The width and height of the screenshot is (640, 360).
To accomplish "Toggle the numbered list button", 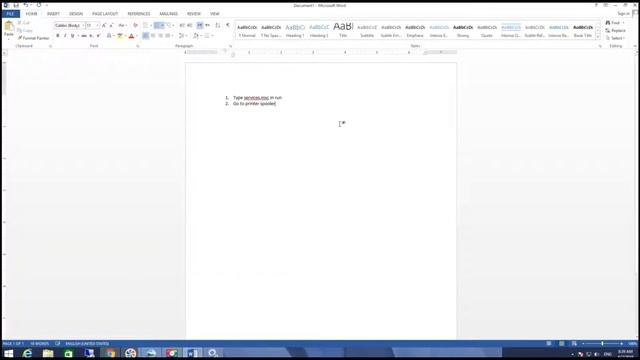I will coord(157,25).
